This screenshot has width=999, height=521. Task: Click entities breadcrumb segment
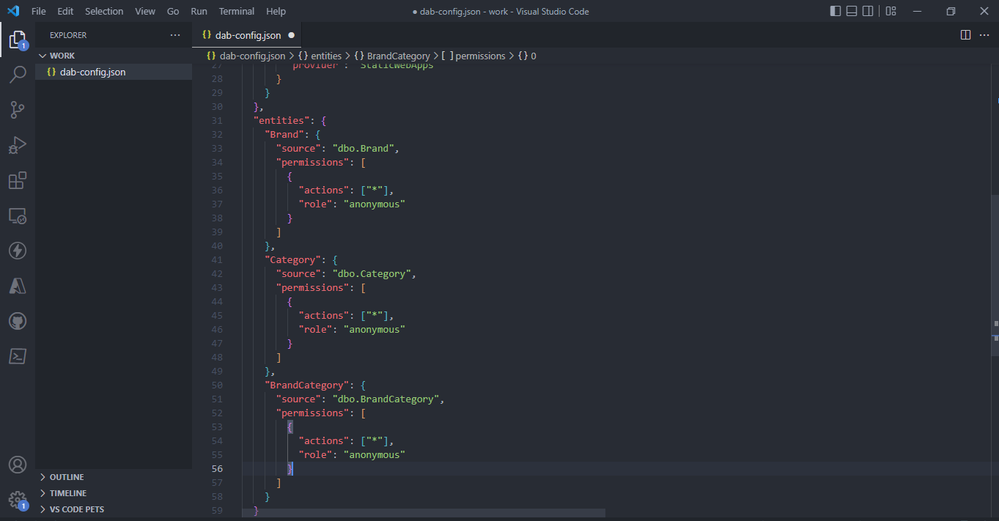(320, 56)
